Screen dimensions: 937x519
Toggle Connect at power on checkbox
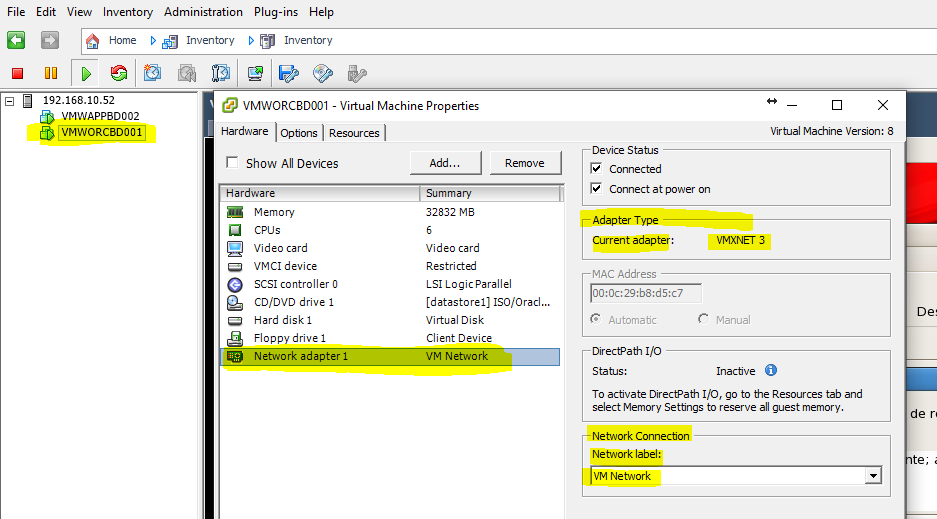pyautogui.click(x=597, y=189)
